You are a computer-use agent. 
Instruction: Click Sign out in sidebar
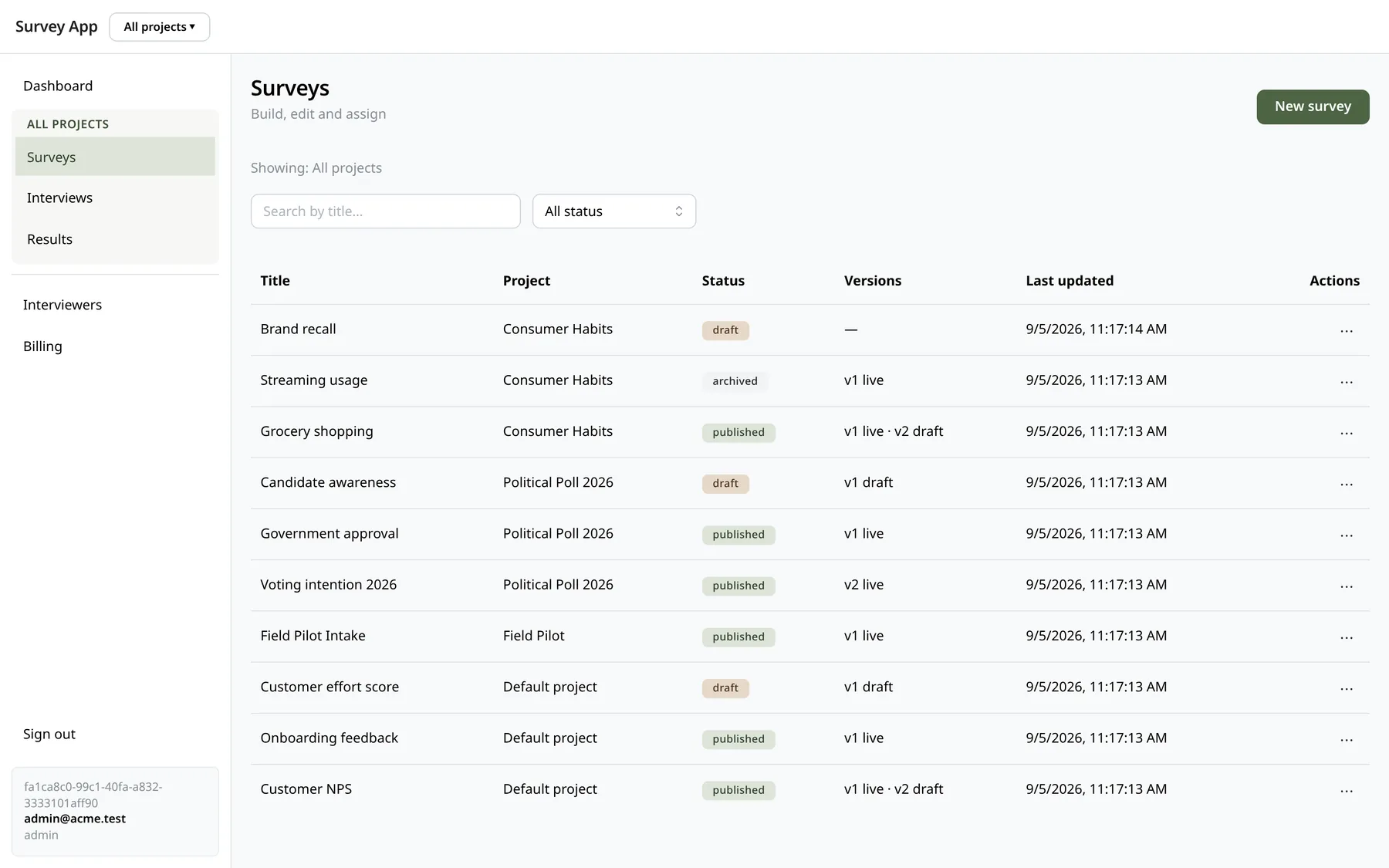49,734
